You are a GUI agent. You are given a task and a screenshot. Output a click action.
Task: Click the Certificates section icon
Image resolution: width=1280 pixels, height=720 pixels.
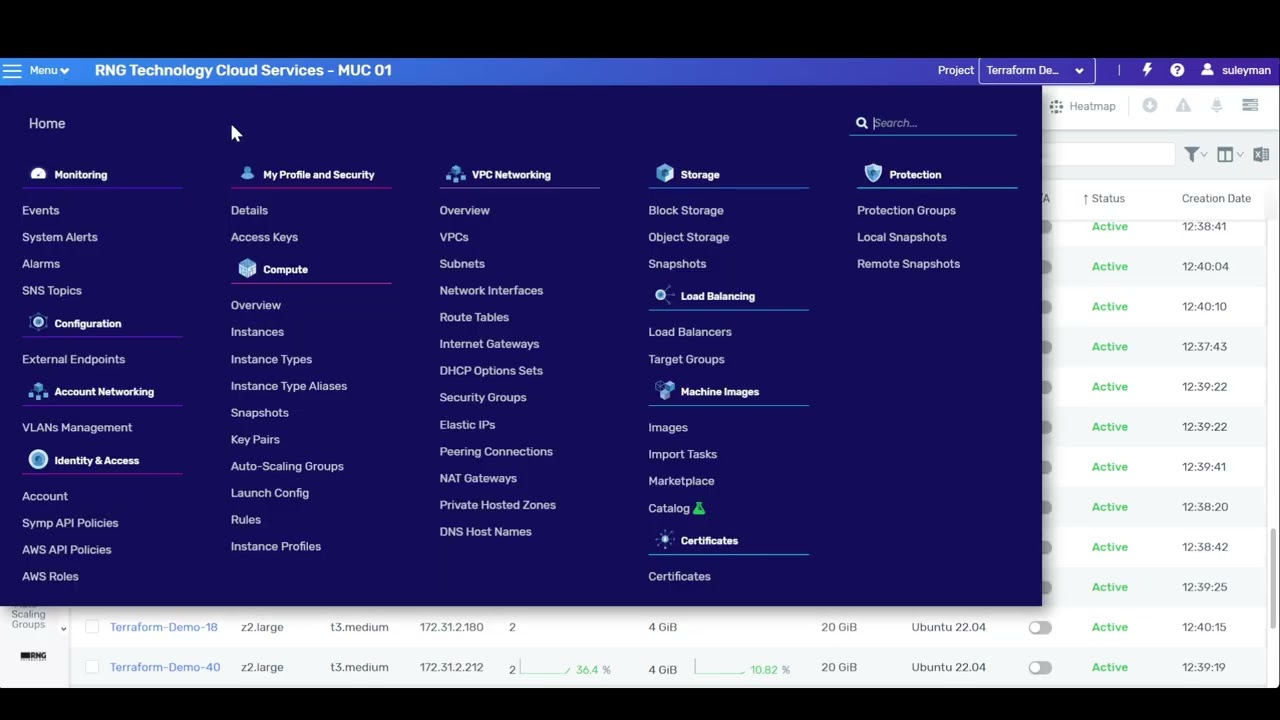click(x=665, y=540)
